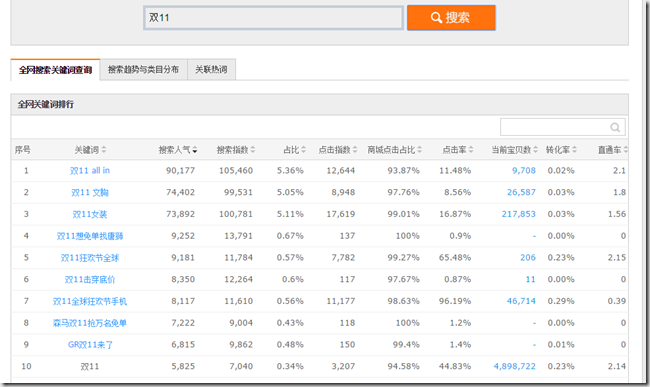
Task: Select click index value 17,619
Action: click(341, 214)
